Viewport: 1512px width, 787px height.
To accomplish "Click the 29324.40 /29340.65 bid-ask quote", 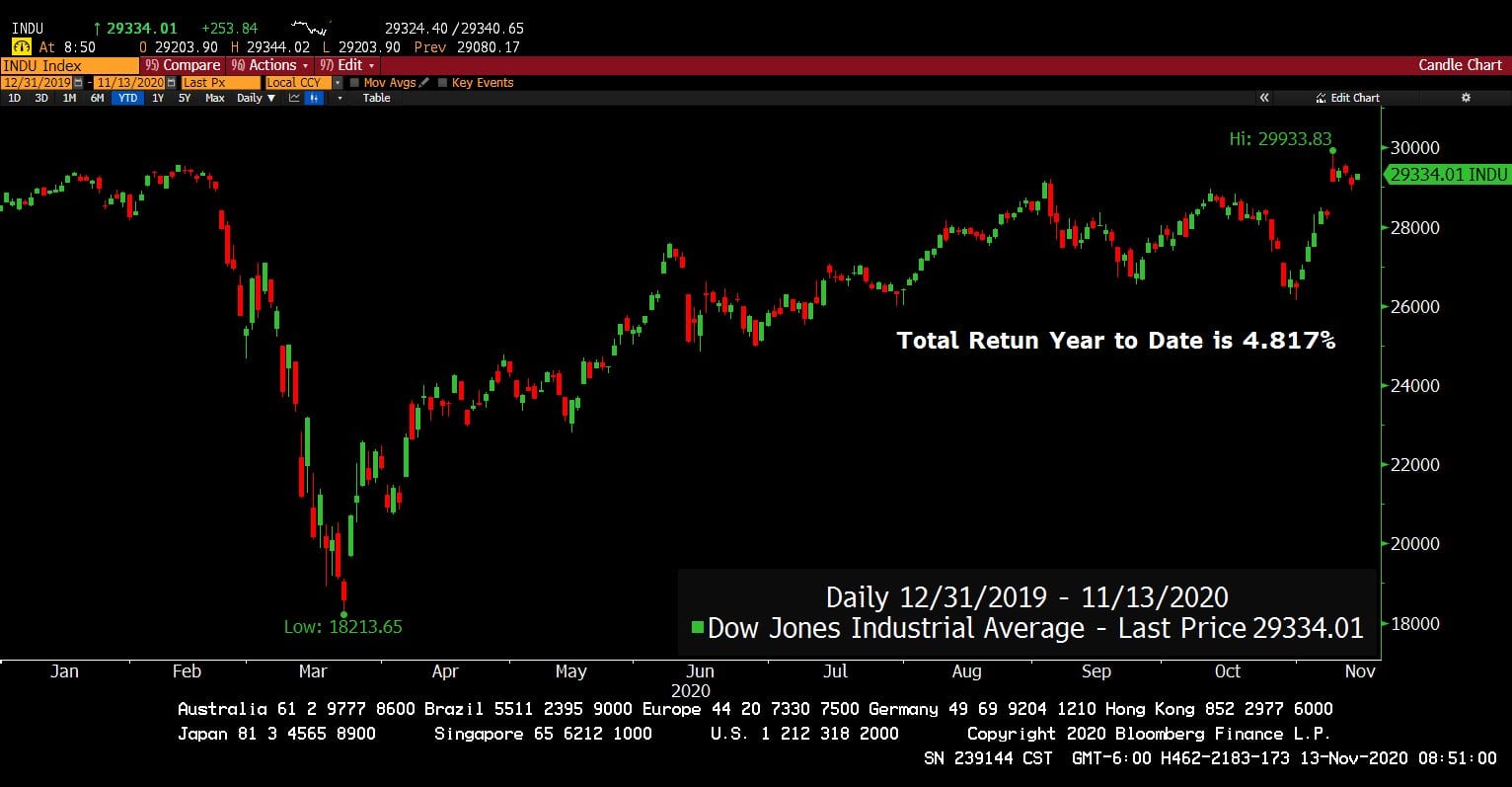I will 454,29.
